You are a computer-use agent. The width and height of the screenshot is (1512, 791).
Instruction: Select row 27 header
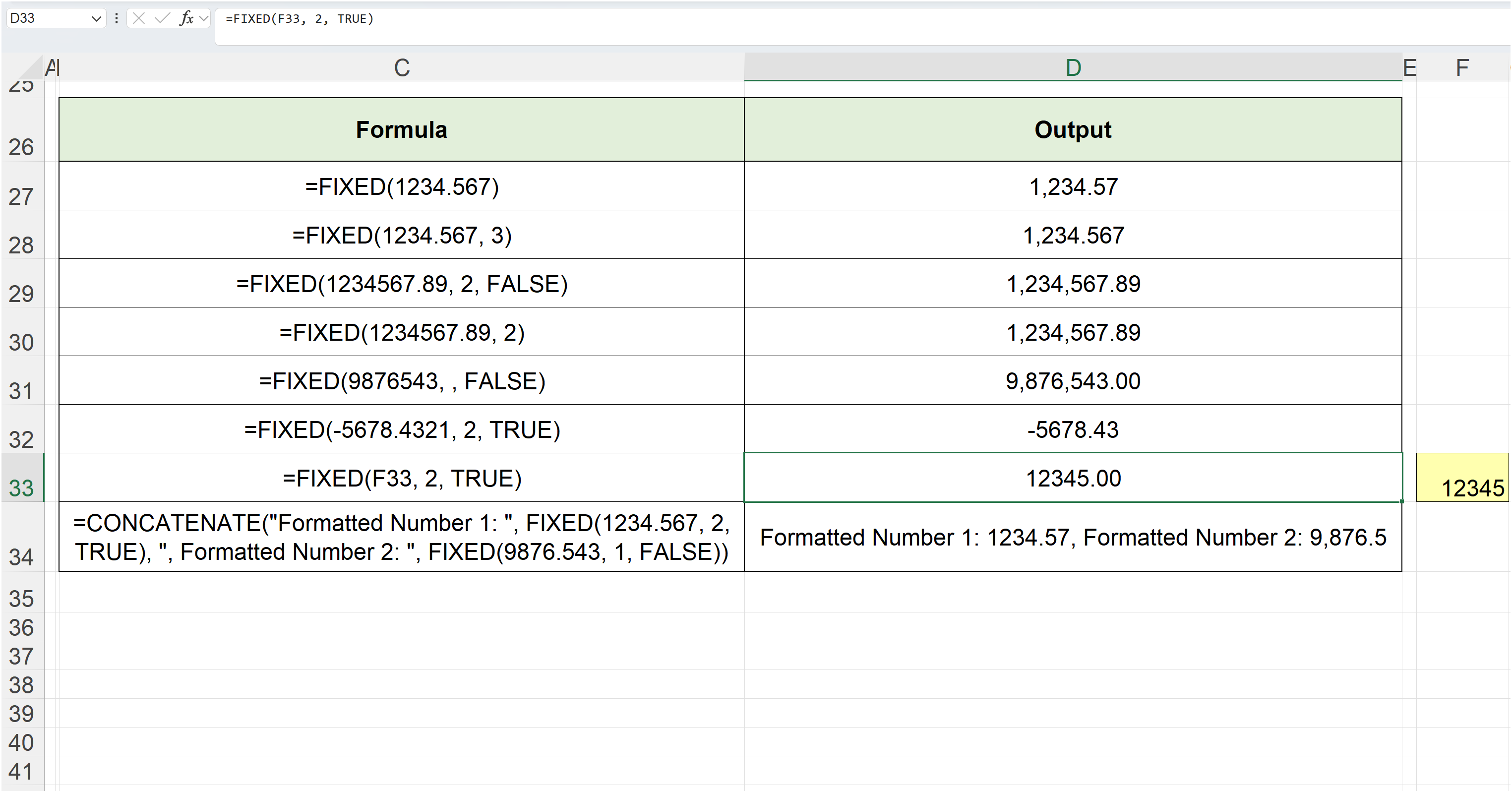pos(22,186)
